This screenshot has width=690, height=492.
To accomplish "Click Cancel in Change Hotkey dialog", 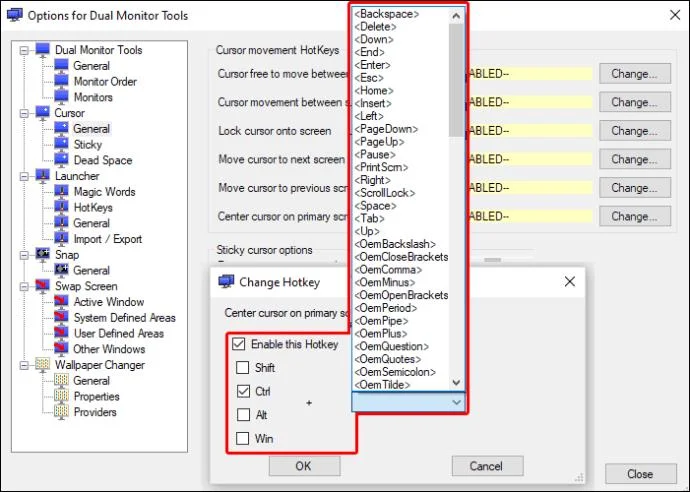I will tap(488, 466).
